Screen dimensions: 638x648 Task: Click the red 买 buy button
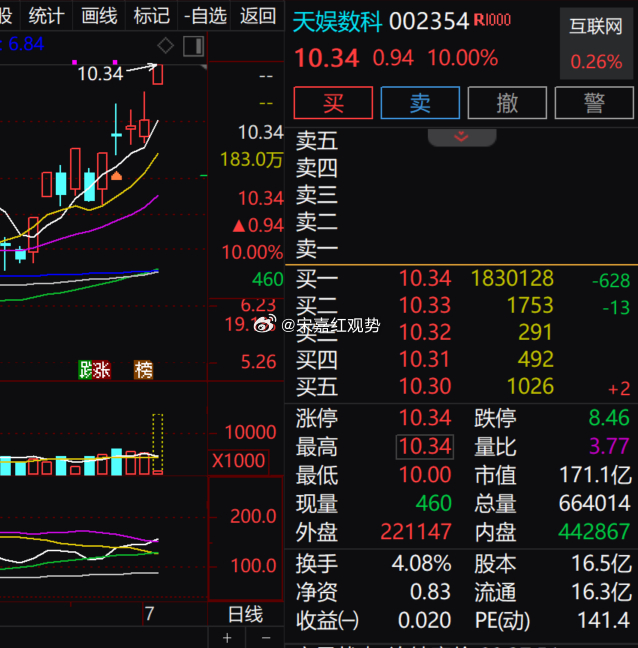(333, 103)
